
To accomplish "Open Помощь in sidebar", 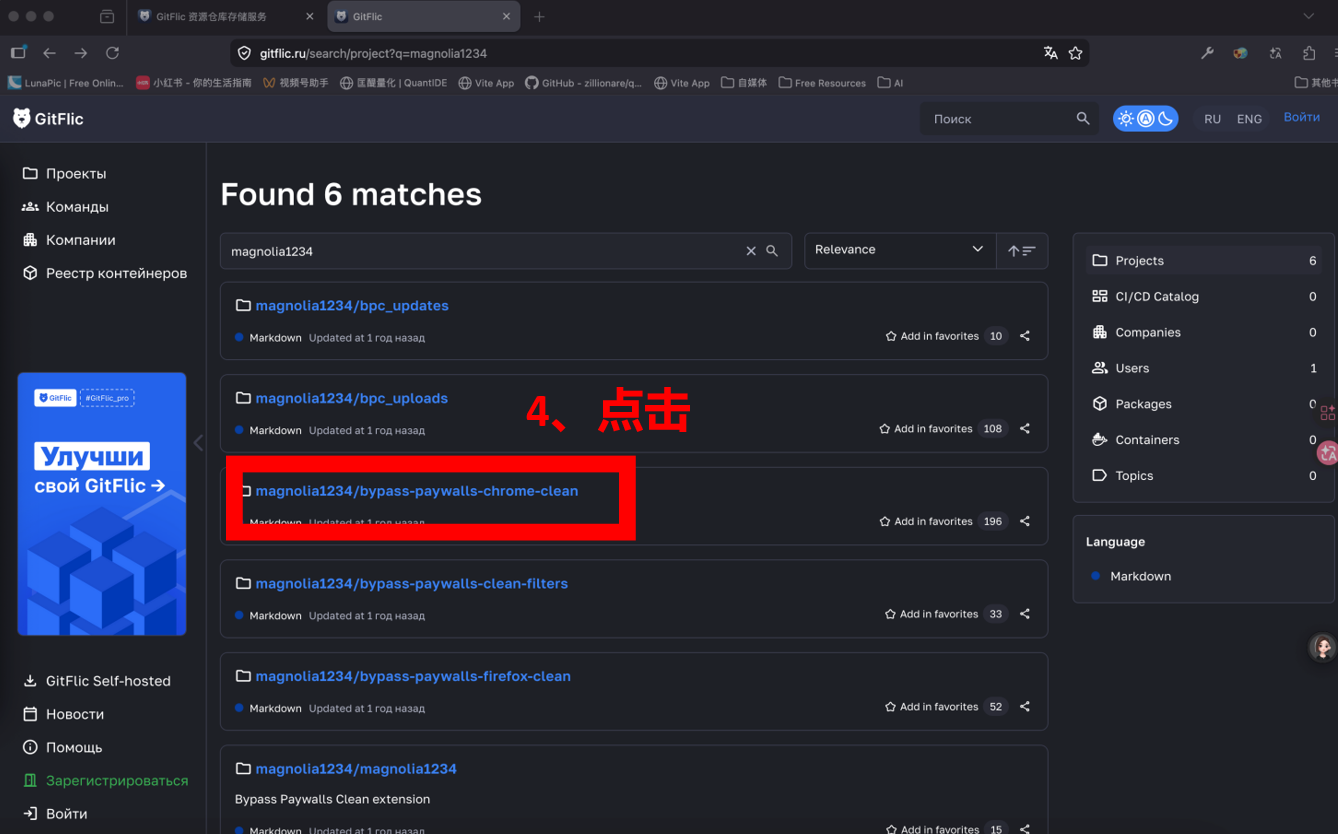I will click(x=62, y=747).
